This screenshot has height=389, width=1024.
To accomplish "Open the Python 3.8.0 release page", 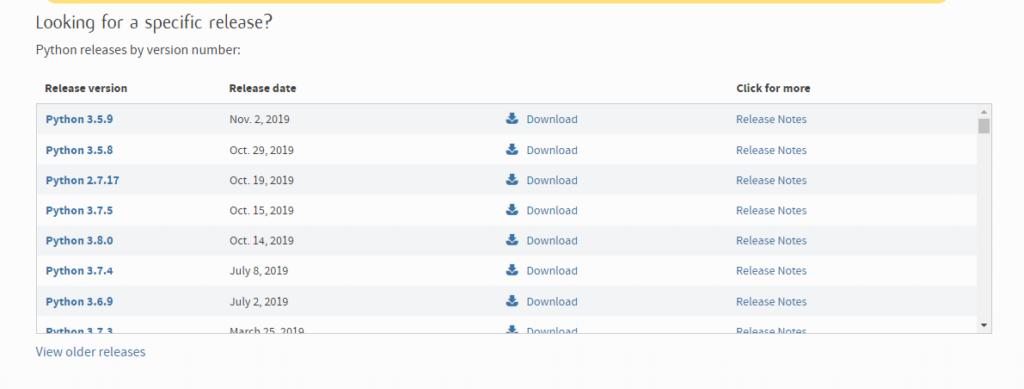I will click(x=79, y=240).
